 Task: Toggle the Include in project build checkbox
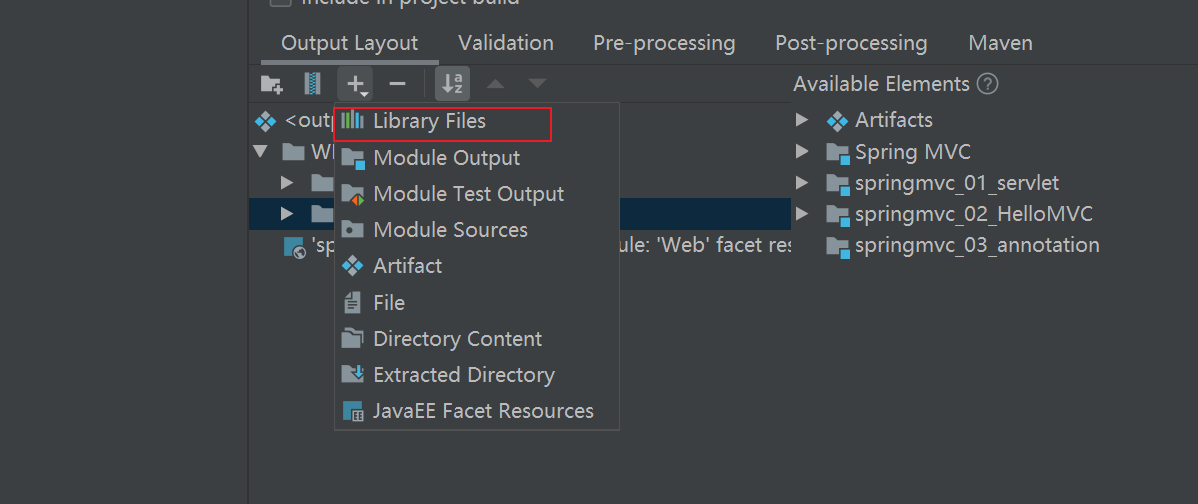280,2
